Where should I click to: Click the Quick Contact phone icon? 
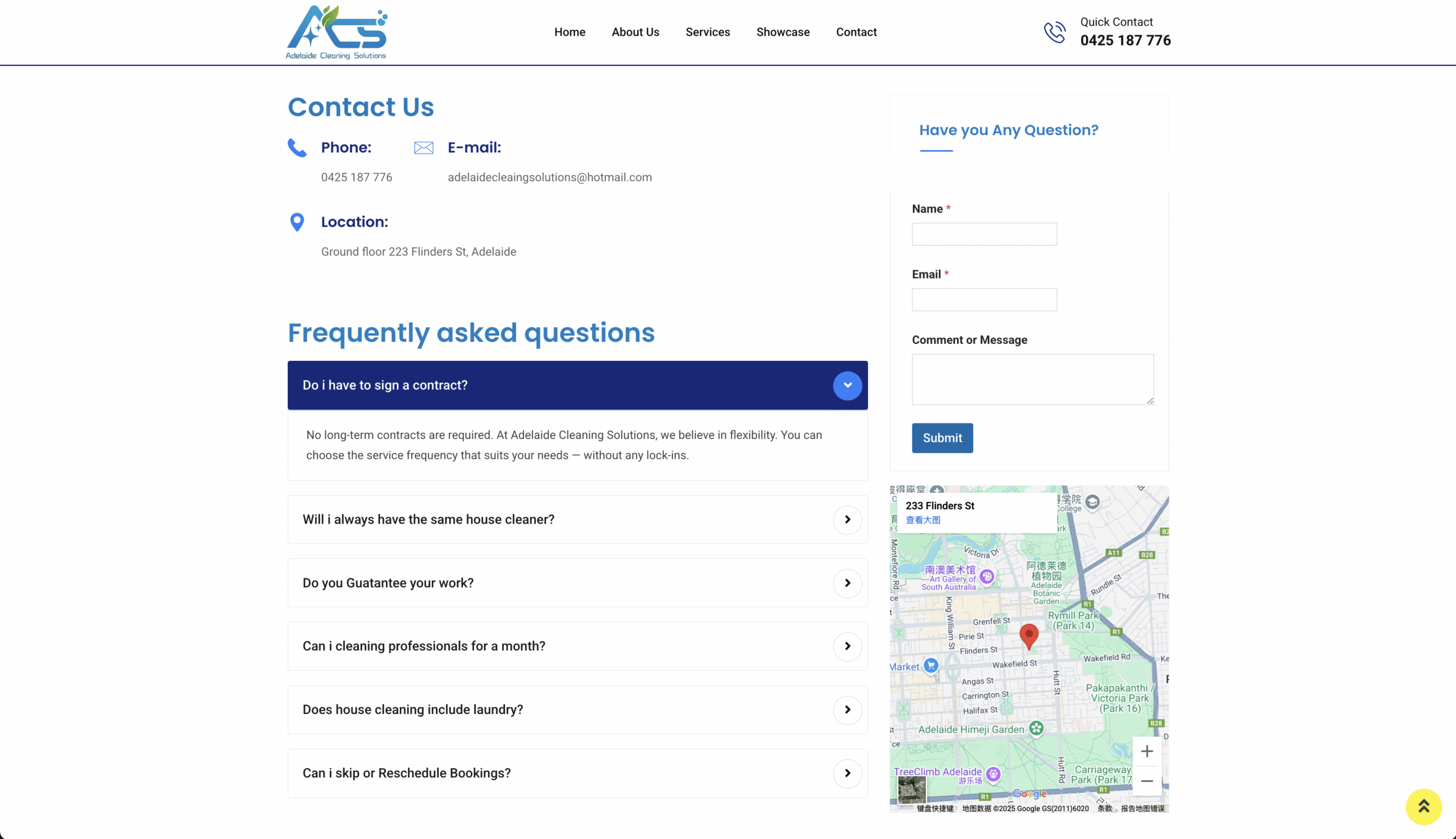(1054, 32)
